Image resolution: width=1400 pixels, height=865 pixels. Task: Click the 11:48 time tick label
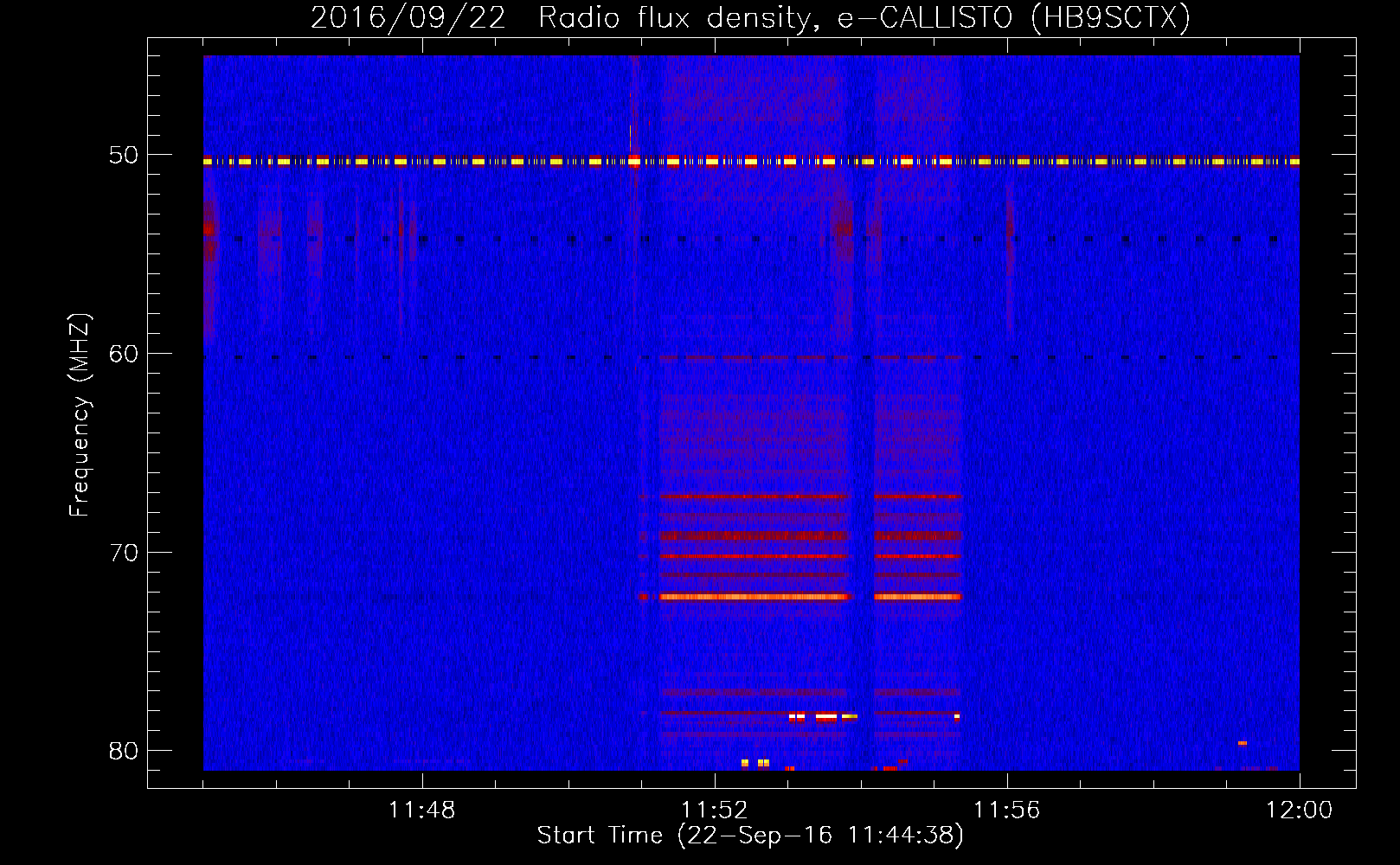point(421,811)
